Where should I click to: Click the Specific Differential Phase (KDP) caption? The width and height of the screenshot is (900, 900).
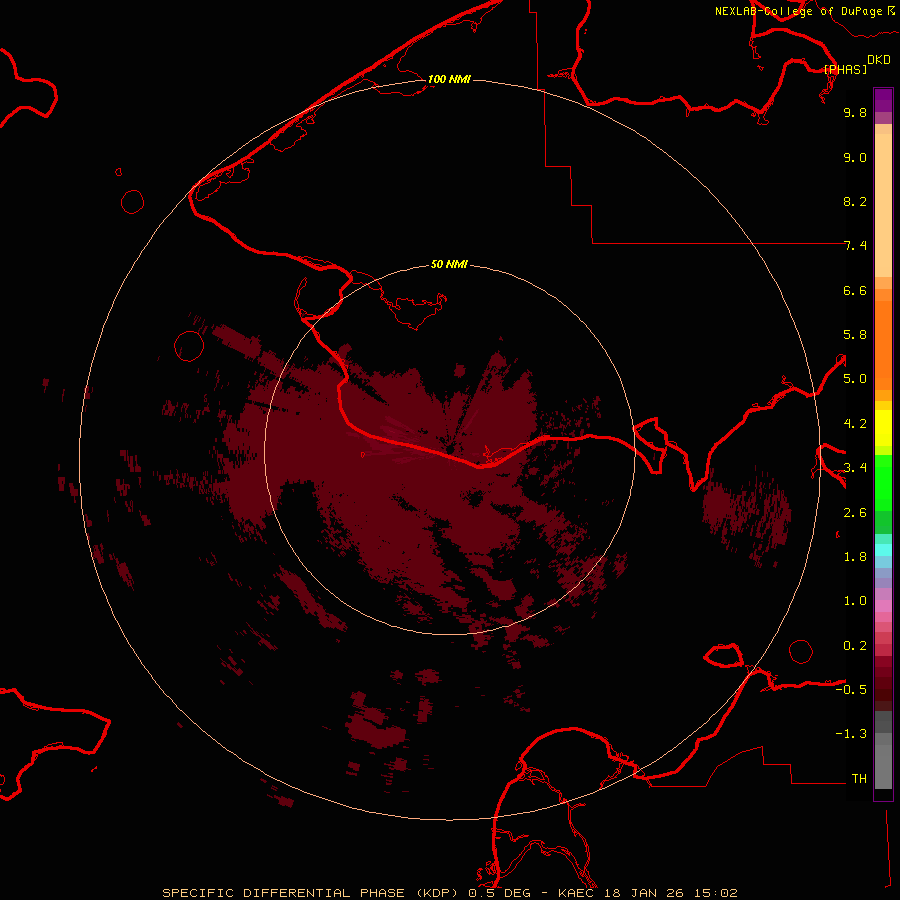pyautogui.click(x=310, y=893)
